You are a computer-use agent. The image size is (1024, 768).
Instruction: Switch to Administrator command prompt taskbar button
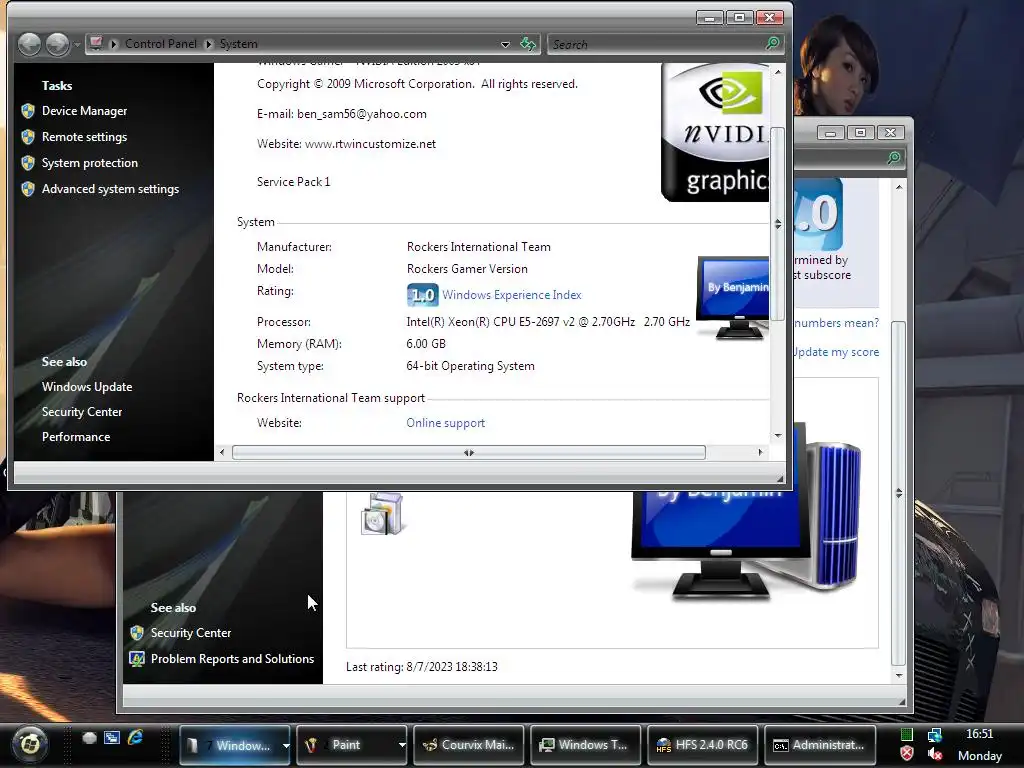tap(820, 744)
